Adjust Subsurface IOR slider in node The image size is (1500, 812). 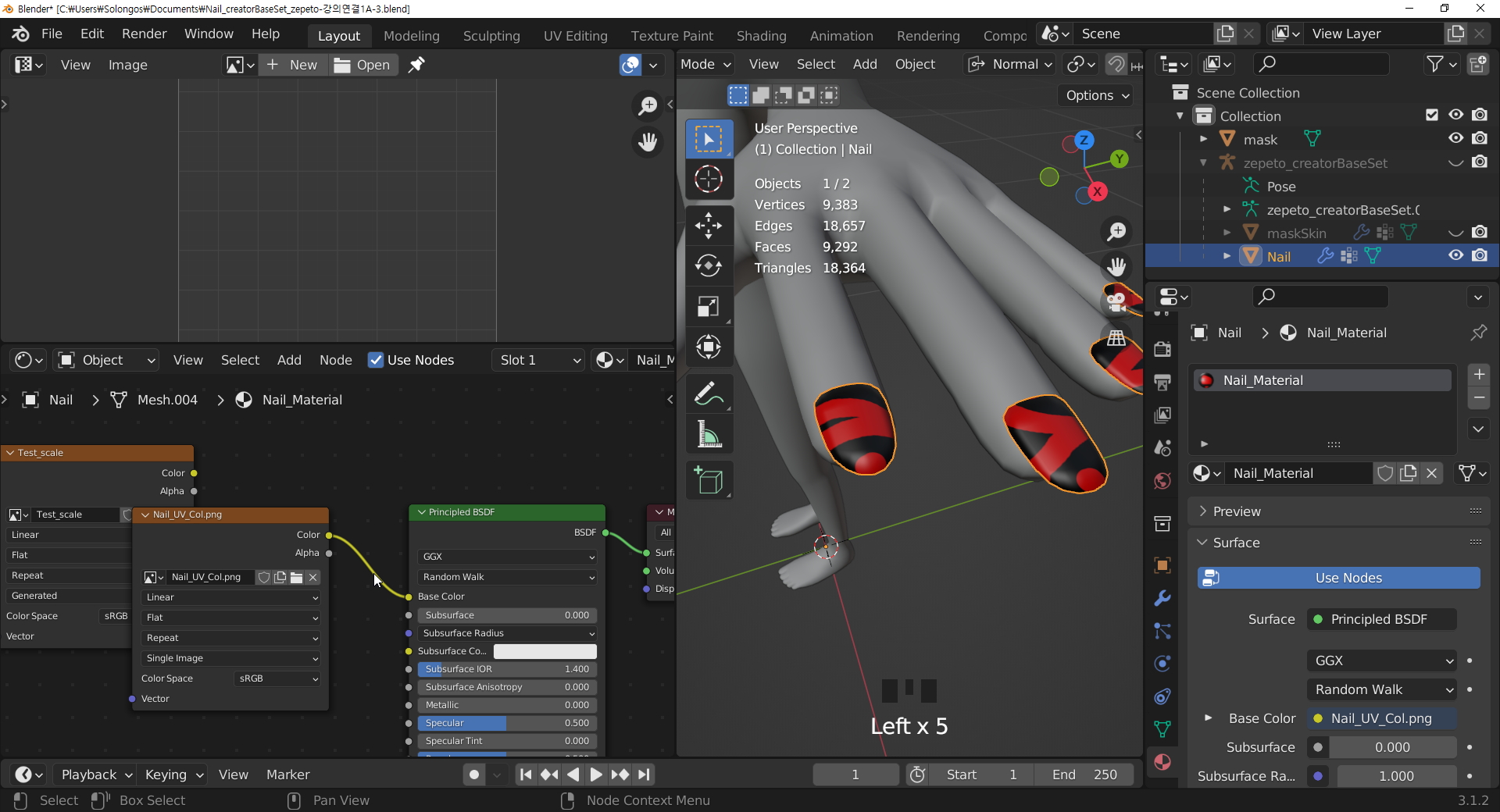507,669
